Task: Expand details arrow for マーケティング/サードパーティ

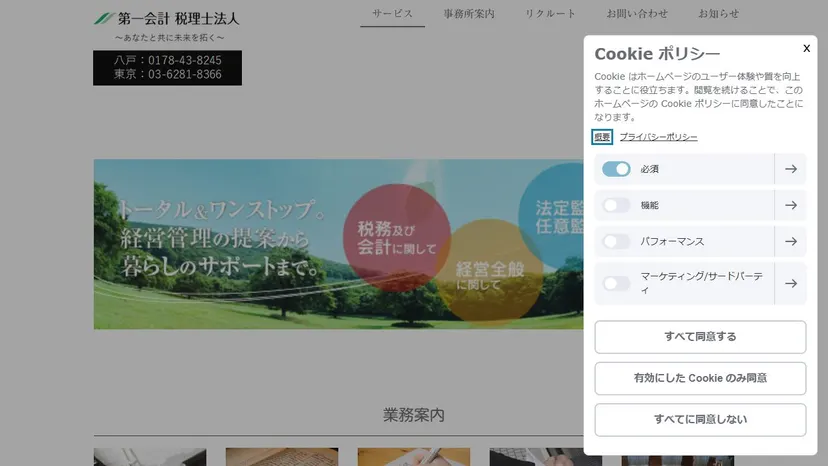Action: 791,284
